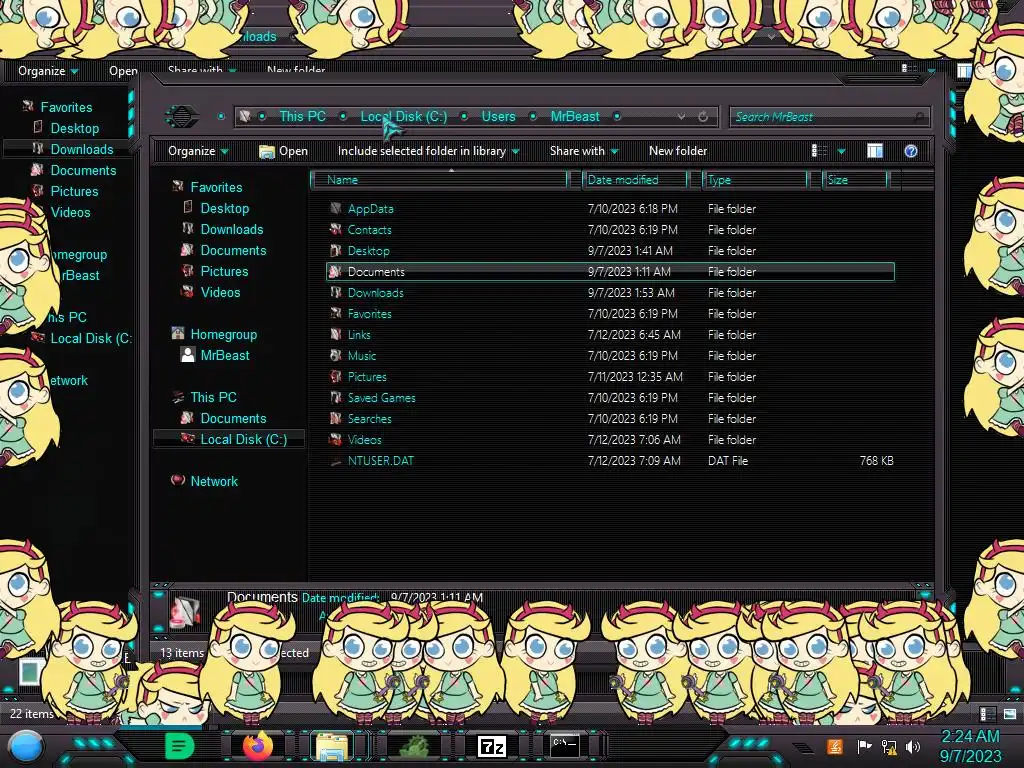Click the Network icon in front navigation pane
1024x768 pixels.
(178, 481)
